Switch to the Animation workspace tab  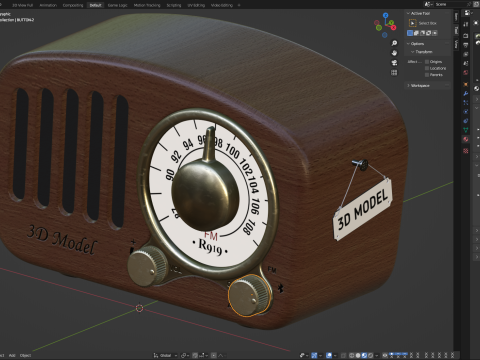click(48, 5)
